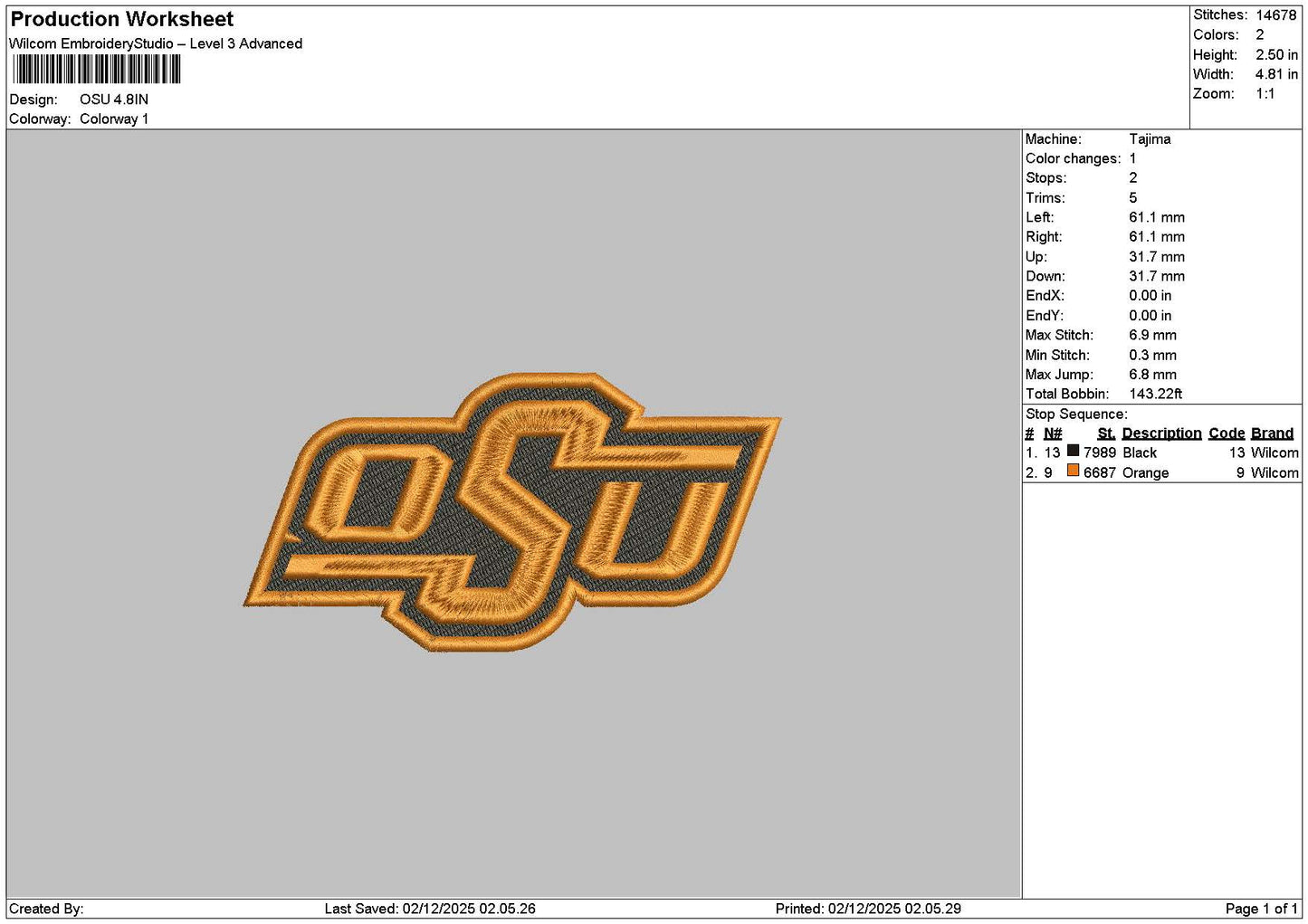Click the 'Printed: 02/12/2025 02.05.29' text

(868, 909)
